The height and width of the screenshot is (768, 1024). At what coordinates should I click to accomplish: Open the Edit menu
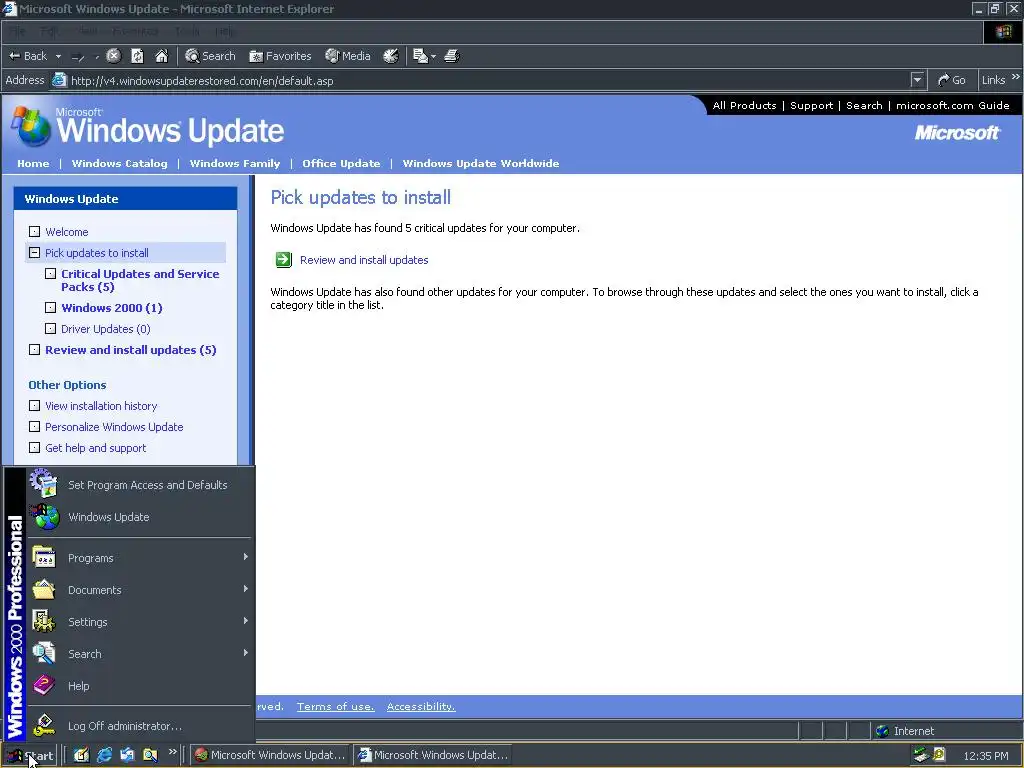[x=49, y=31]
